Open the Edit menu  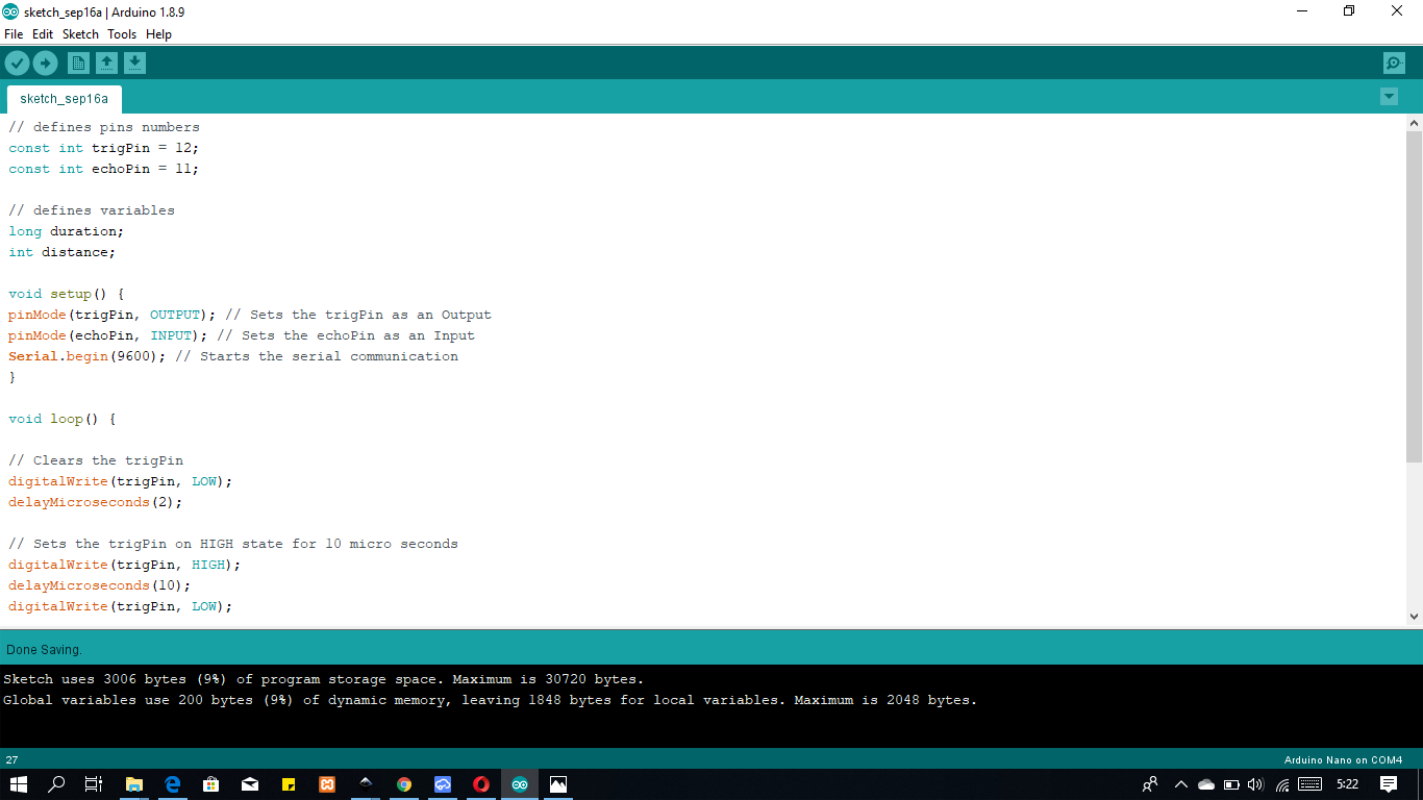tap(42, 34)
